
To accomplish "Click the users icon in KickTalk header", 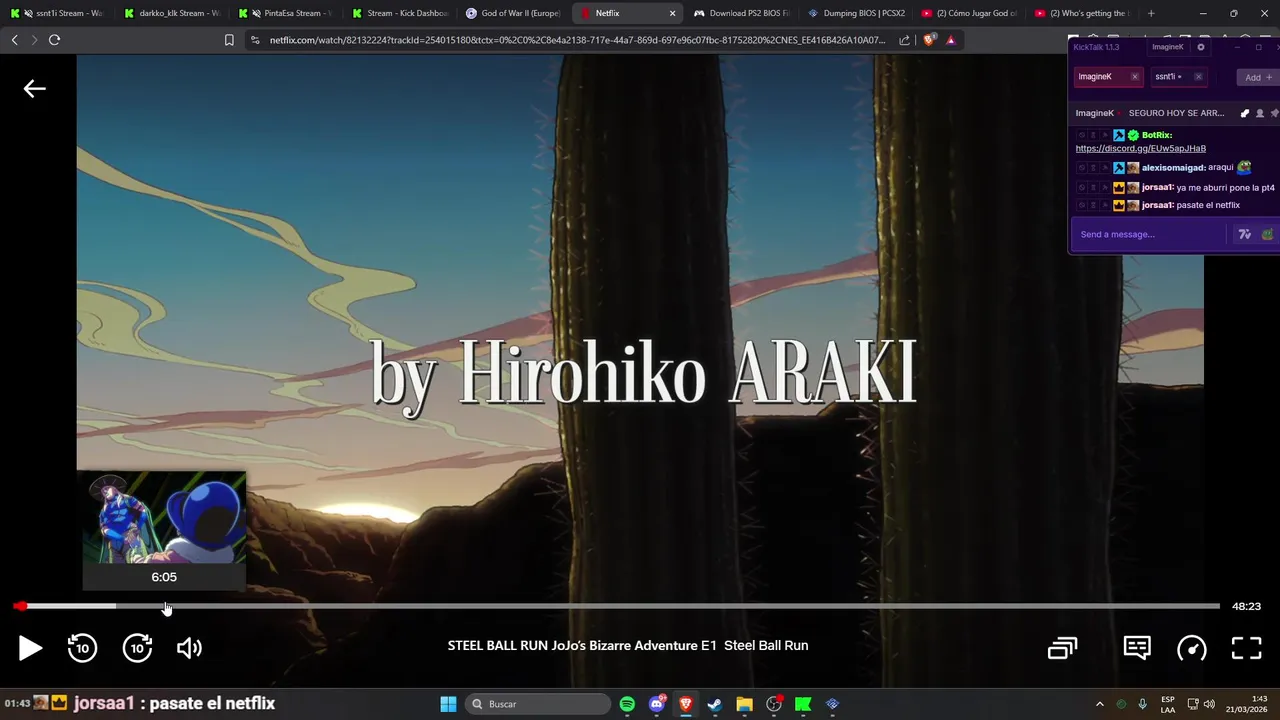I will tap(1259, 113).
